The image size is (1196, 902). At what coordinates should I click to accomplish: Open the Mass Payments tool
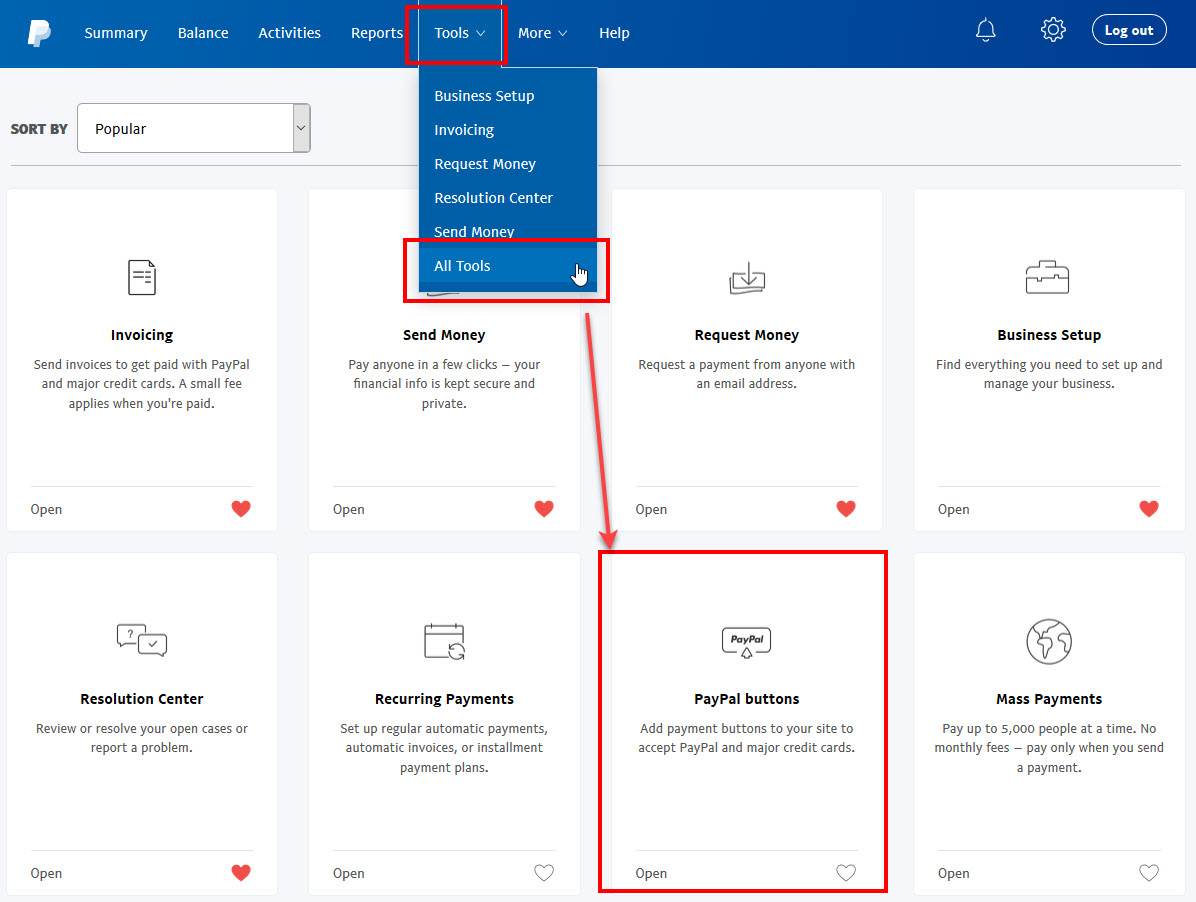coord(953,873)
